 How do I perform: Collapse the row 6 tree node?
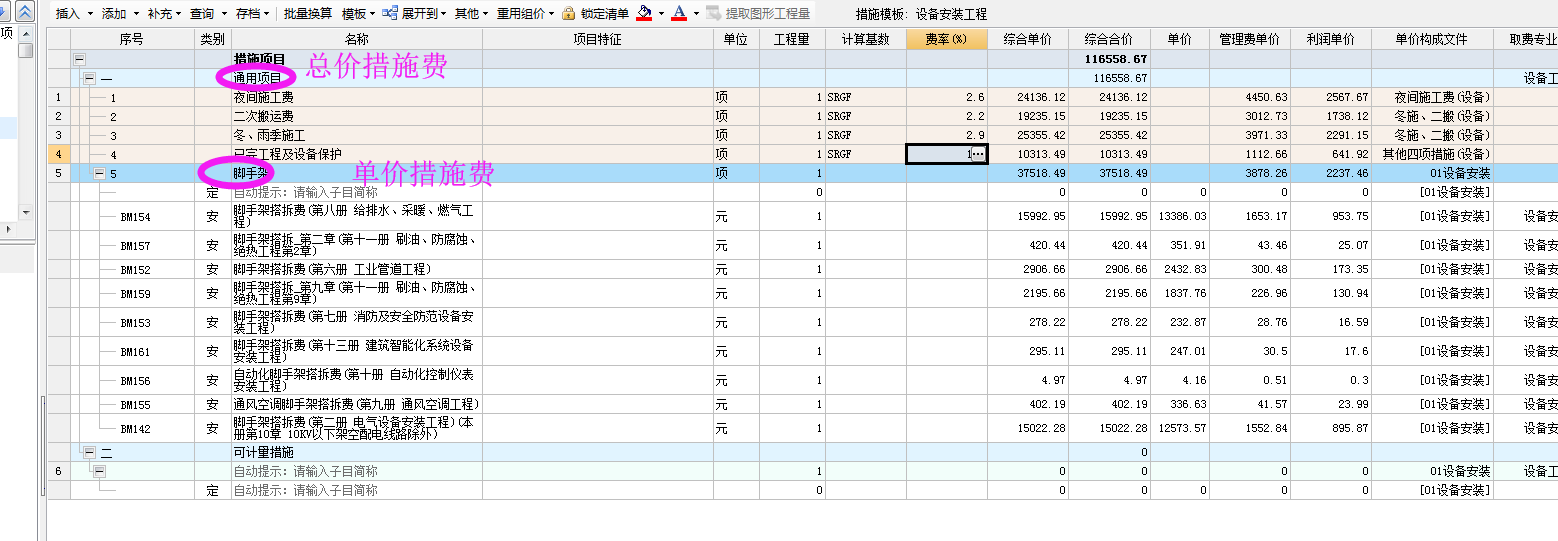100,471
